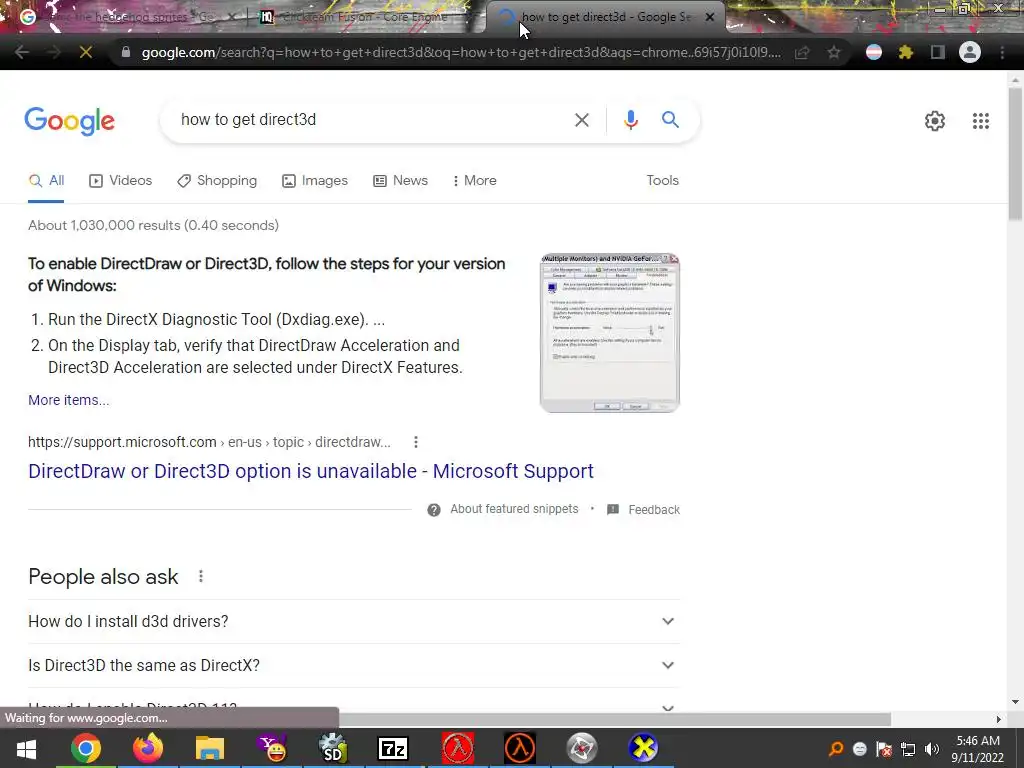
Task: Open the Chrome extensions puzzle icon
Action: (x=905, y=52)
